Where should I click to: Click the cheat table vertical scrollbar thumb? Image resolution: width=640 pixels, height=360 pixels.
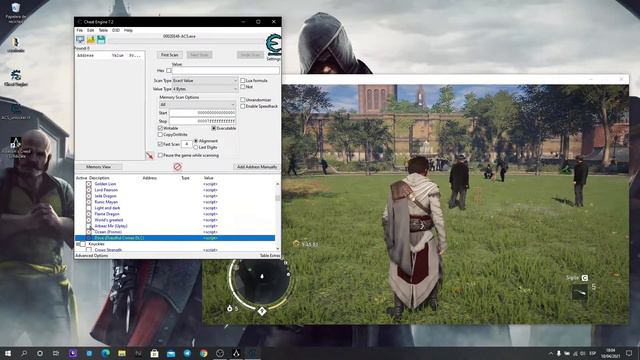coord(278,197)
